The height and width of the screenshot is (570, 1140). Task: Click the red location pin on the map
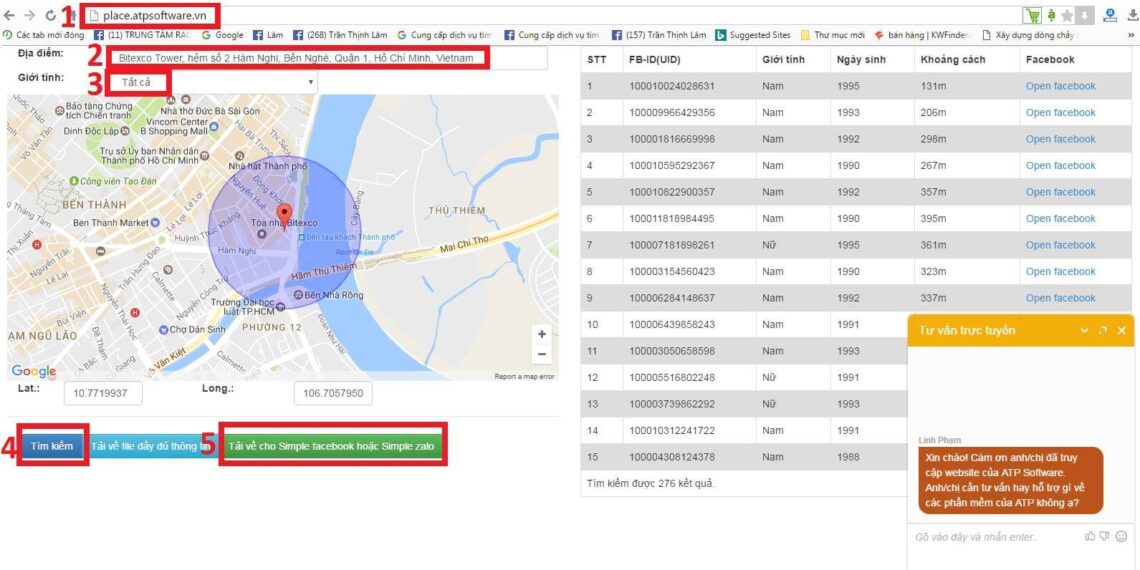[x=285, y=217]
